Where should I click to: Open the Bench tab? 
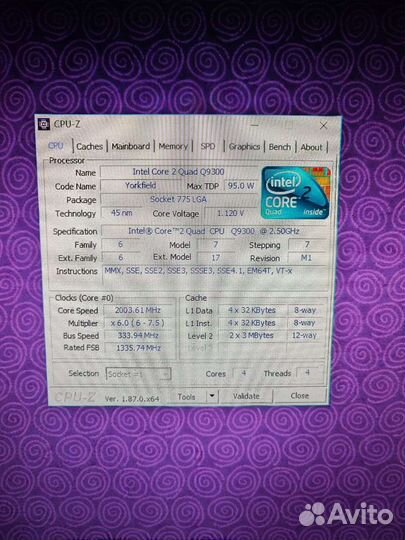tap(280, 147)
